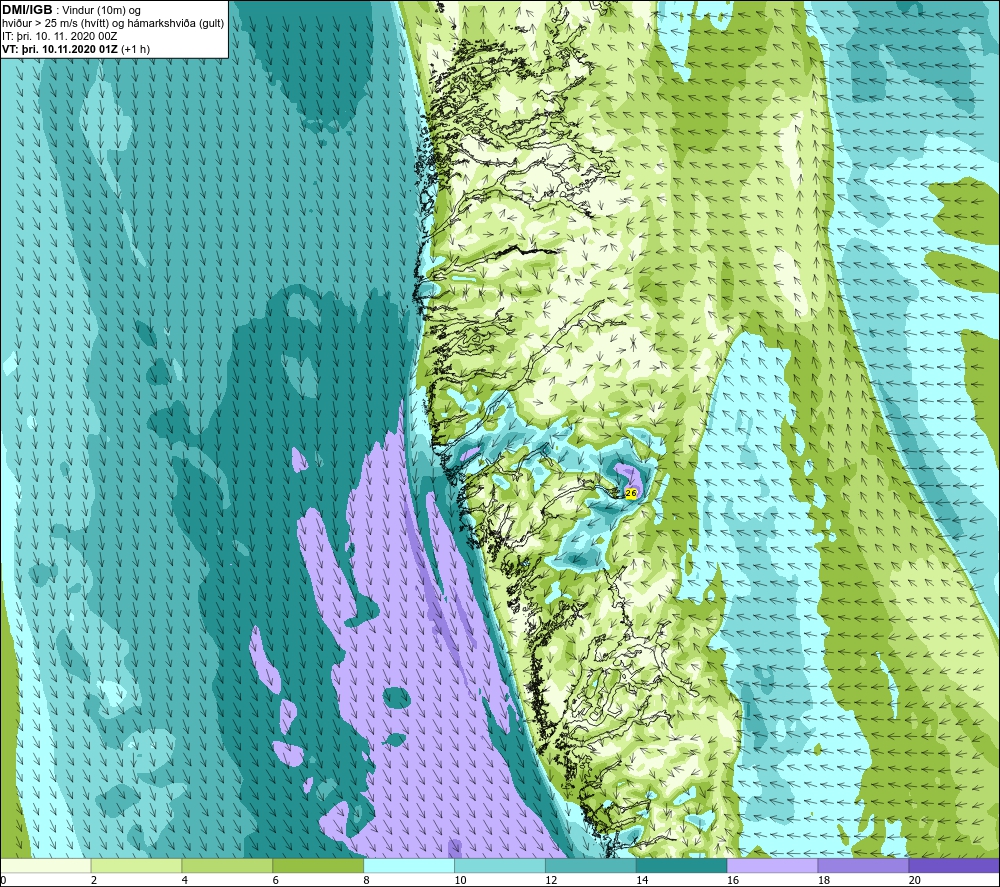Screen dimensions: 1000x887
Task: Click the scale label '10'
Action: 460,880
